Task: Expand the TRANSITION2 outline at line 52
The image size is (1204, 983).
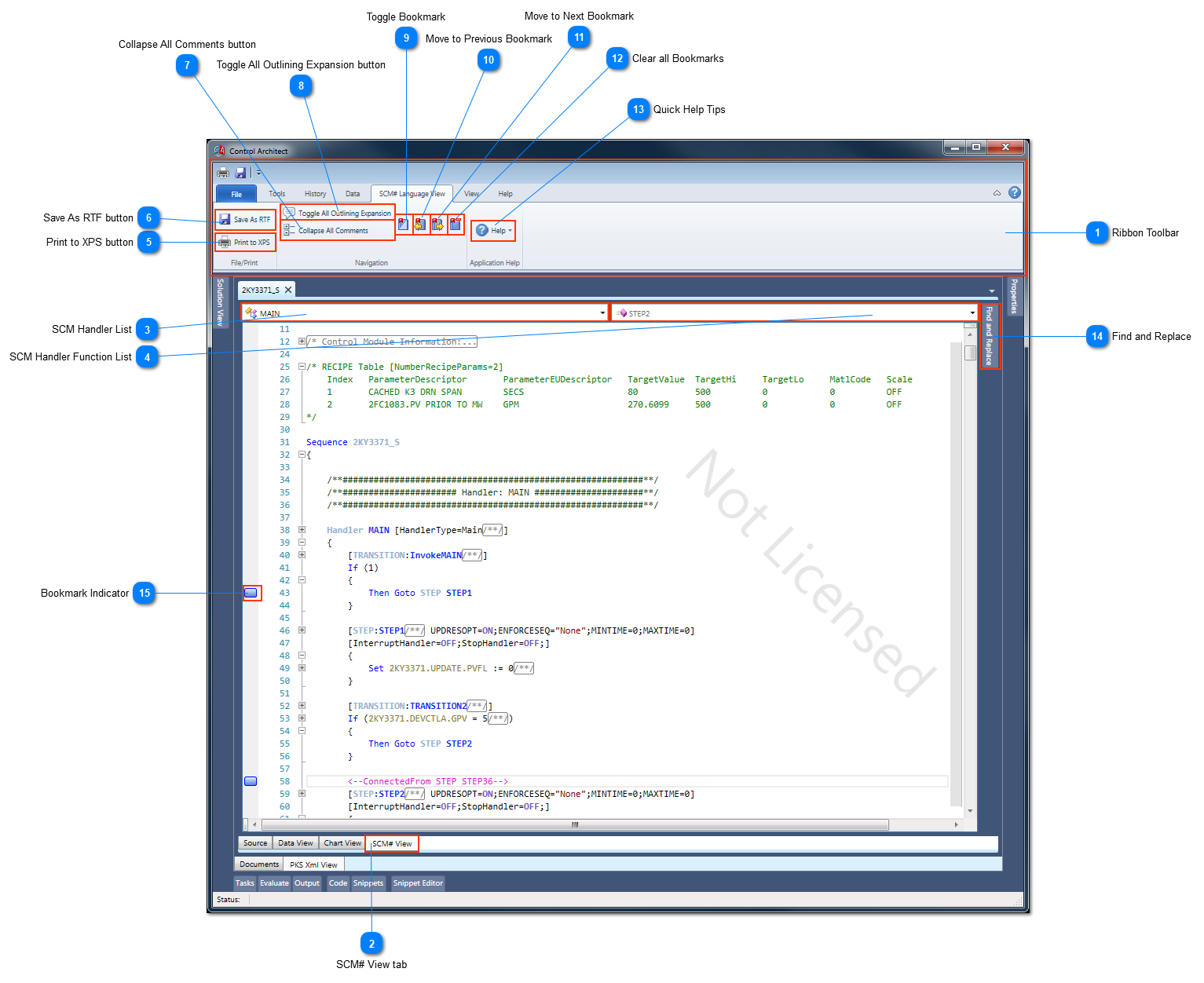Action: pyautogui.click(x=302, y=706)
